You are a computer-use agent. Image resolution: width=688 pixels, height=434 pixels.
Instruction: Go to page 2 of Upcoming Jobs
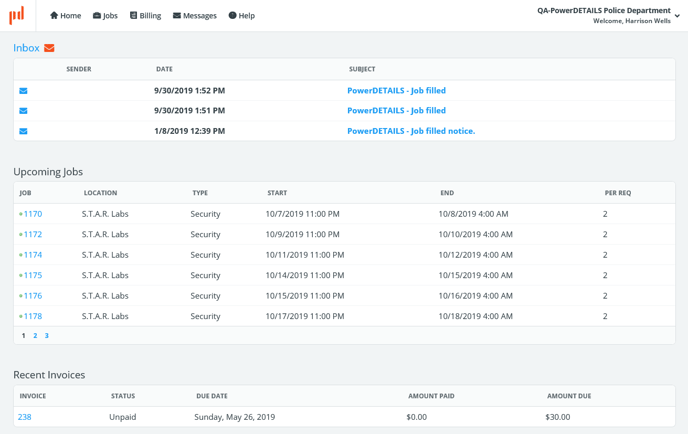35,336
